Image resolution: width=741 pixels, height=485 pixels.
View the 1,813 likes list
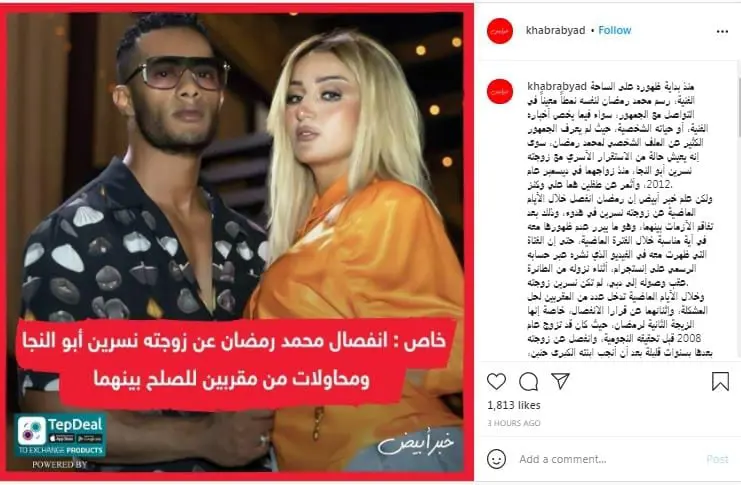point(514,405)
